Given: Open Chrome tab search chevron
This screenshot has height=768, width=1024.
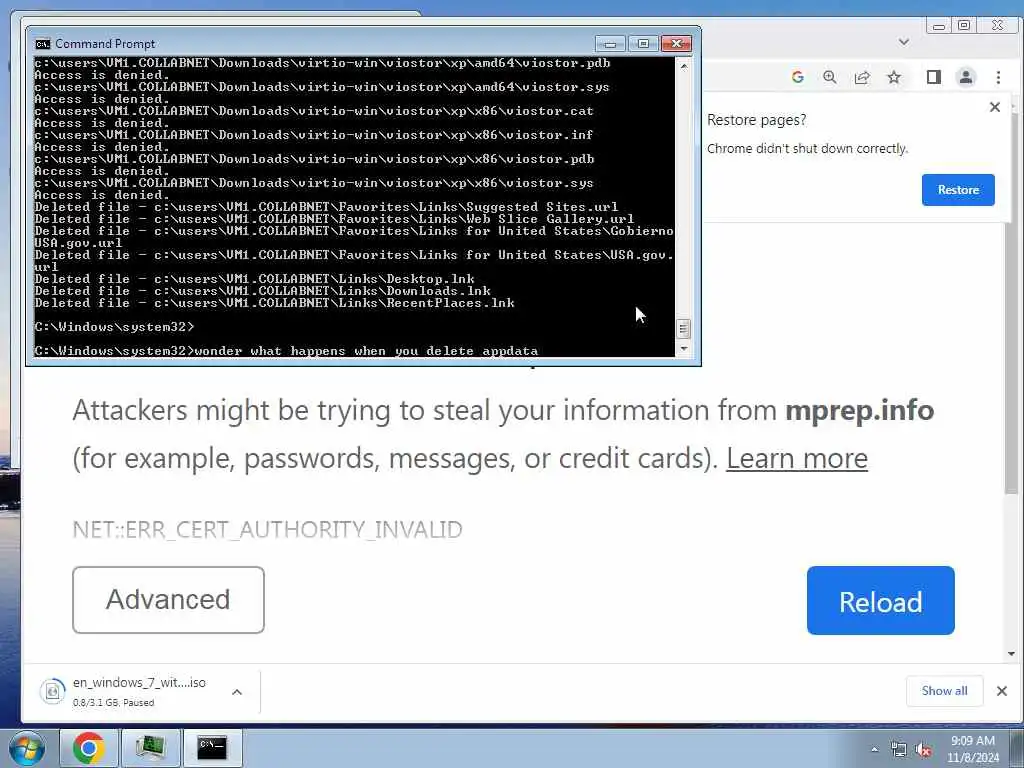Looking at the screenshot, I should tap(904, 42).
